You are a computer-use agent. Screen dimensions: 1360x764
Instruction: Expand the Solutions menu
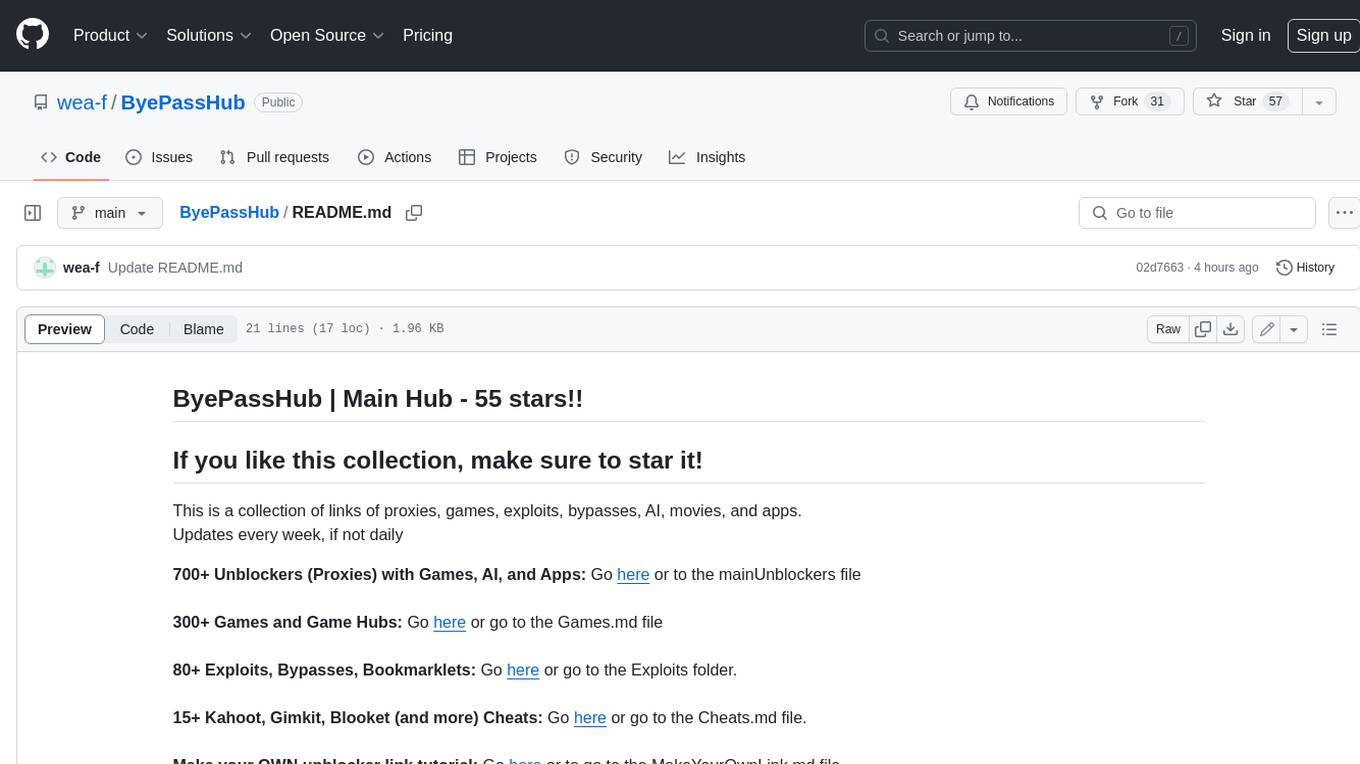[x=209, y=35]
